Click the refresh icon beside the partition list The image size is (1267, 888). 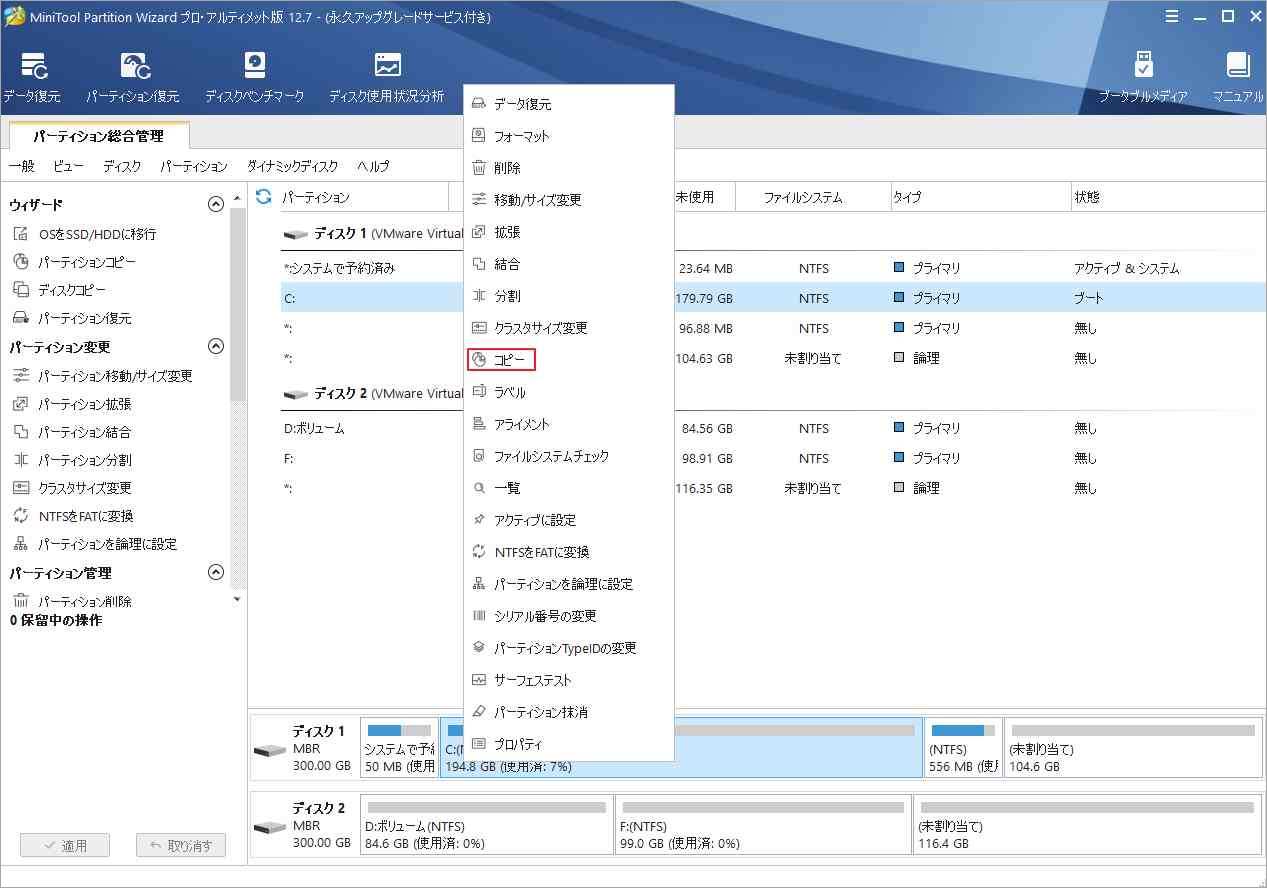[262, 197]
